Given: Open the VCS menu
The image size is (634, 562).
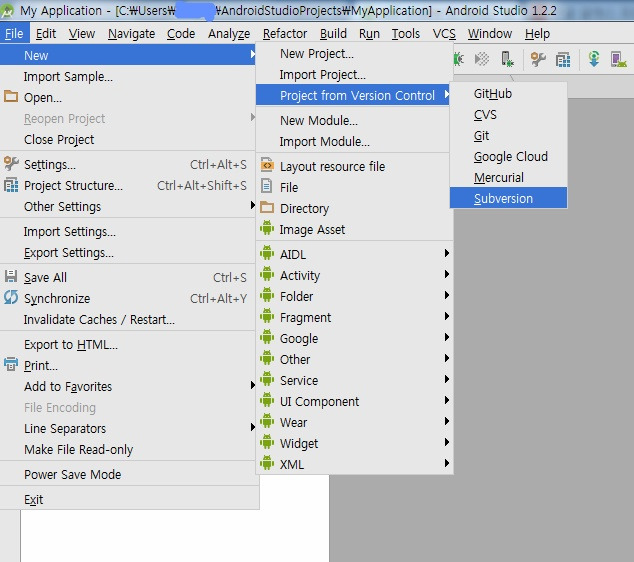Looking at the screenshot, I should (x=444, y=34).
